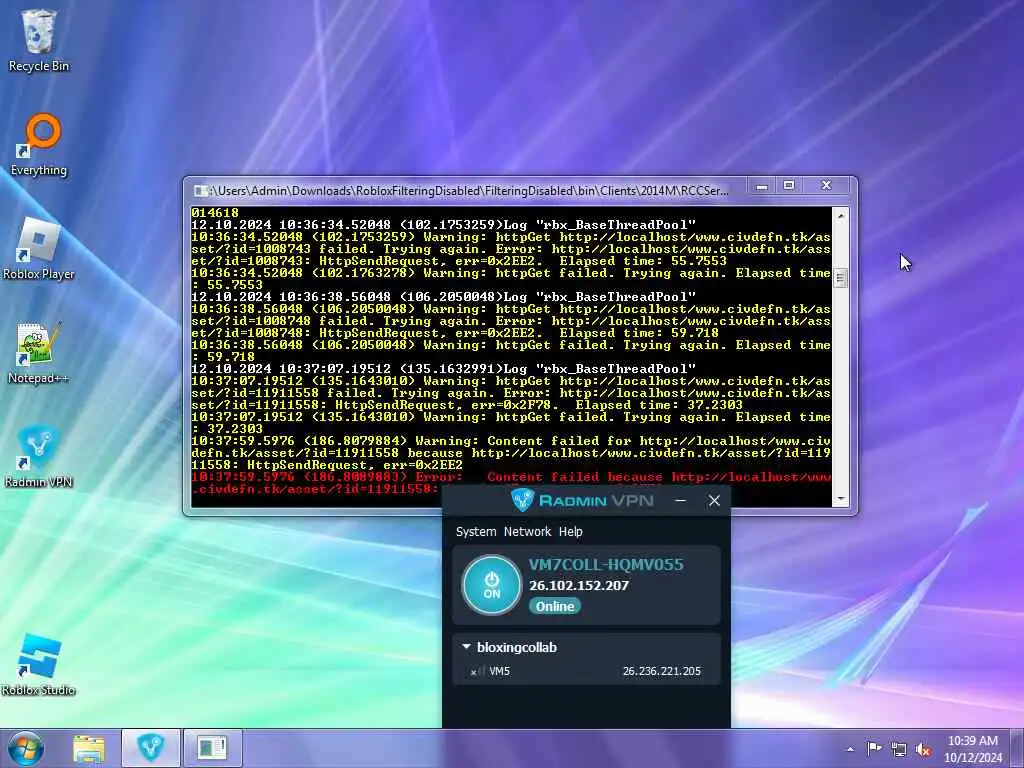The height and width of the screenshot is (768, 1024).
Task: Open the Recycle Bin desktop icon
Action: click(39, 40)
